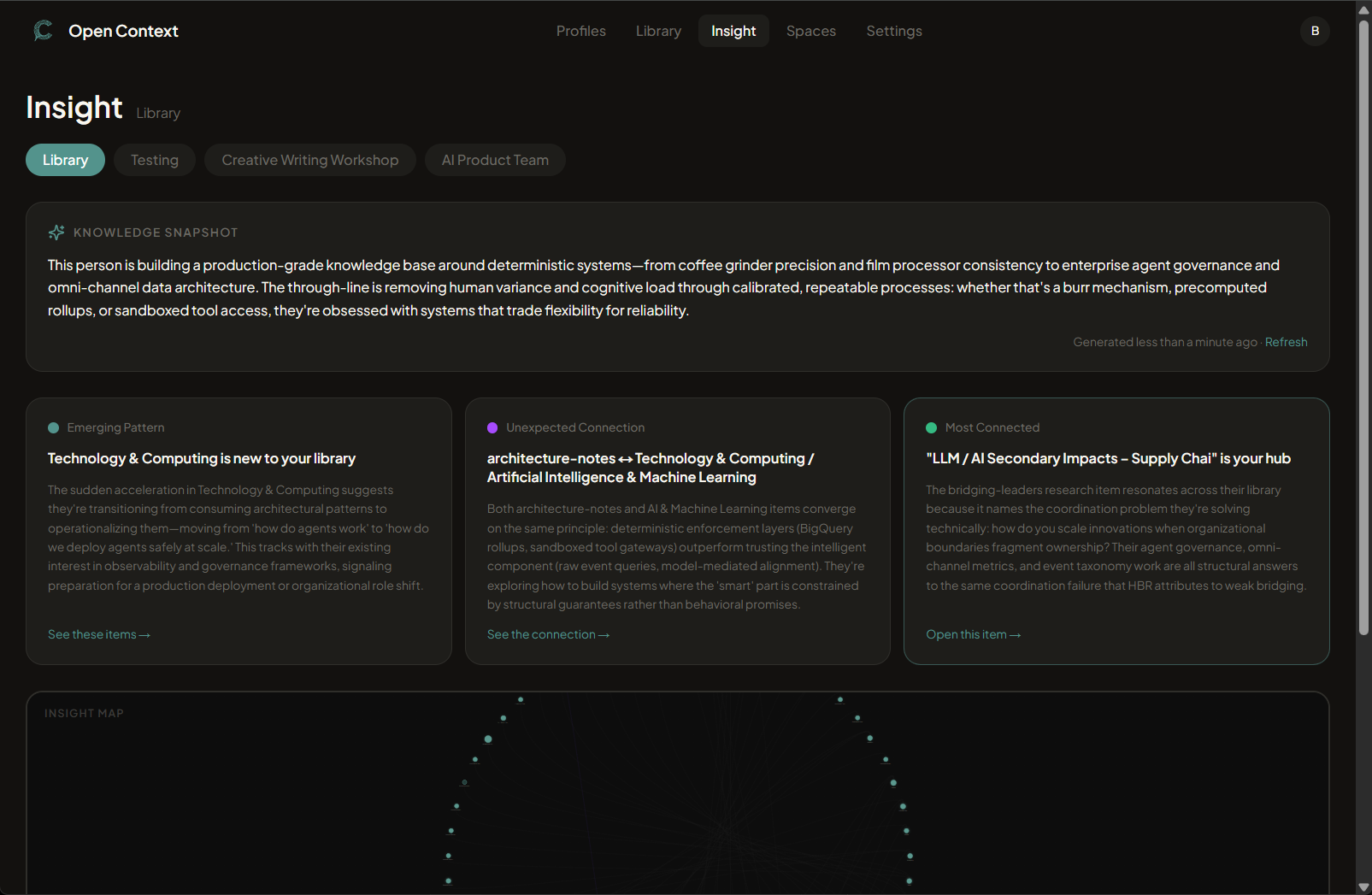The height and width of the screenshot is (895, 1372).
Task: Click the 'Generated less than a minute ago' text
Action: 1165,342
